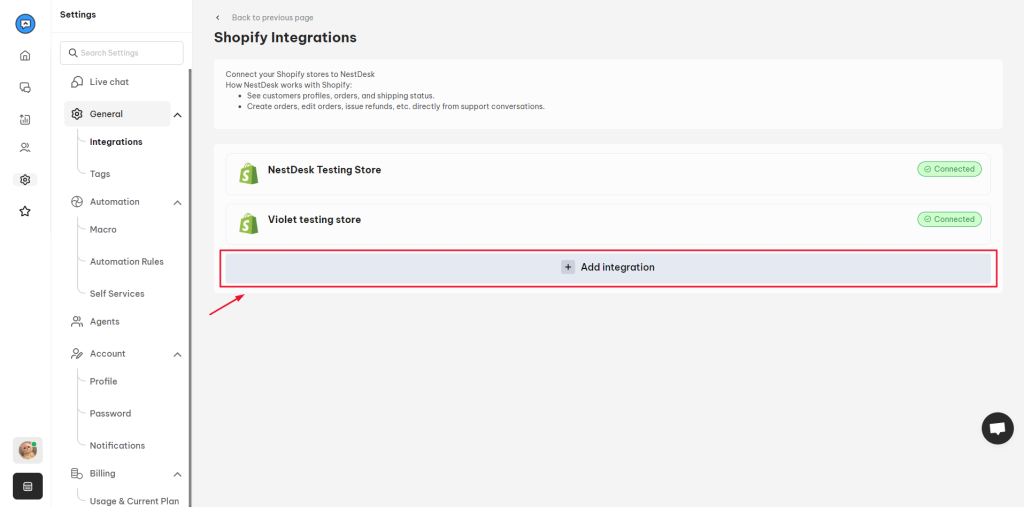Click the Automation icon in sidebar
The image size is (1024, 507).
(77, 202)
